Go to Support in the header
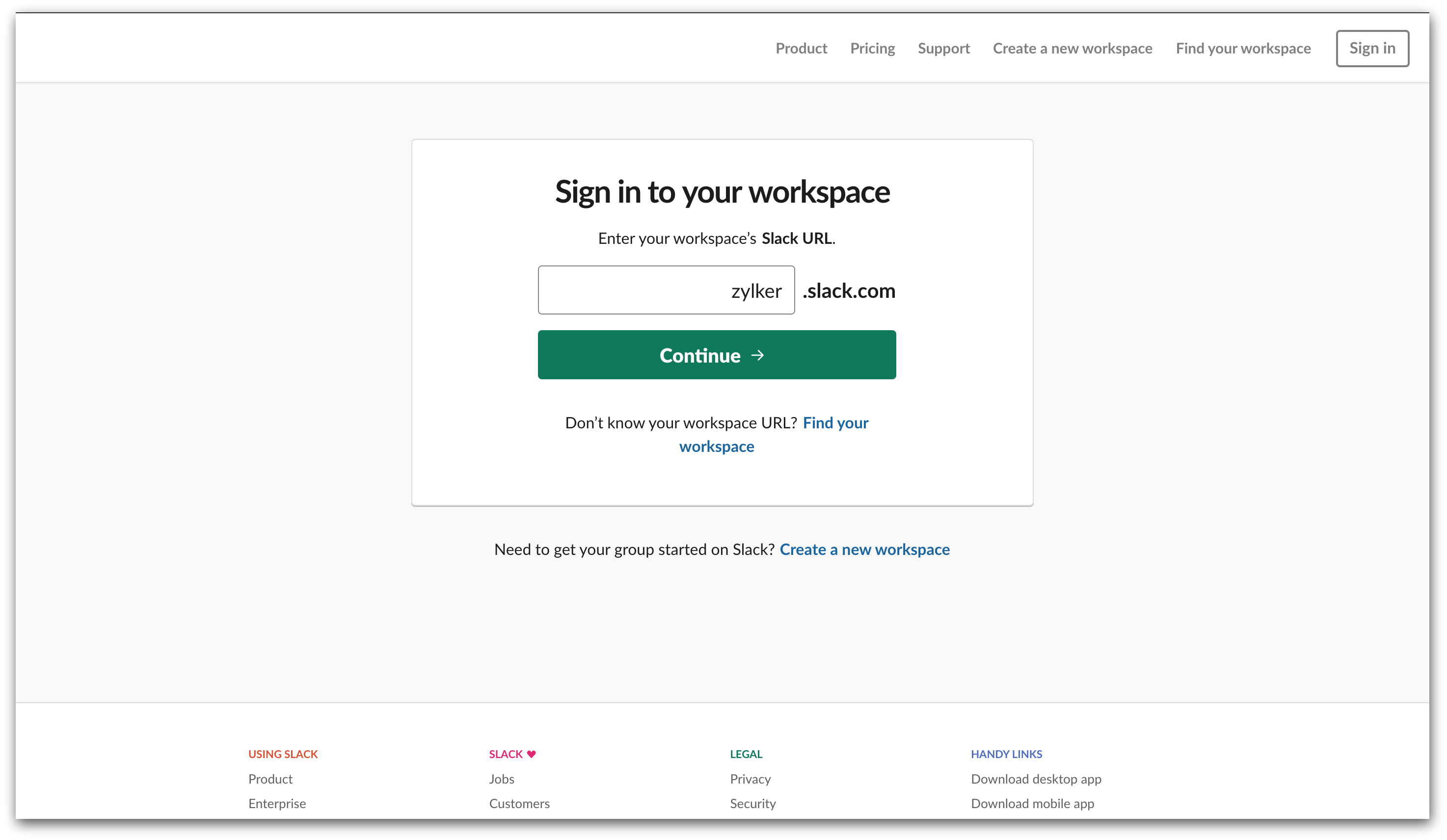 (x=943, y=48)
